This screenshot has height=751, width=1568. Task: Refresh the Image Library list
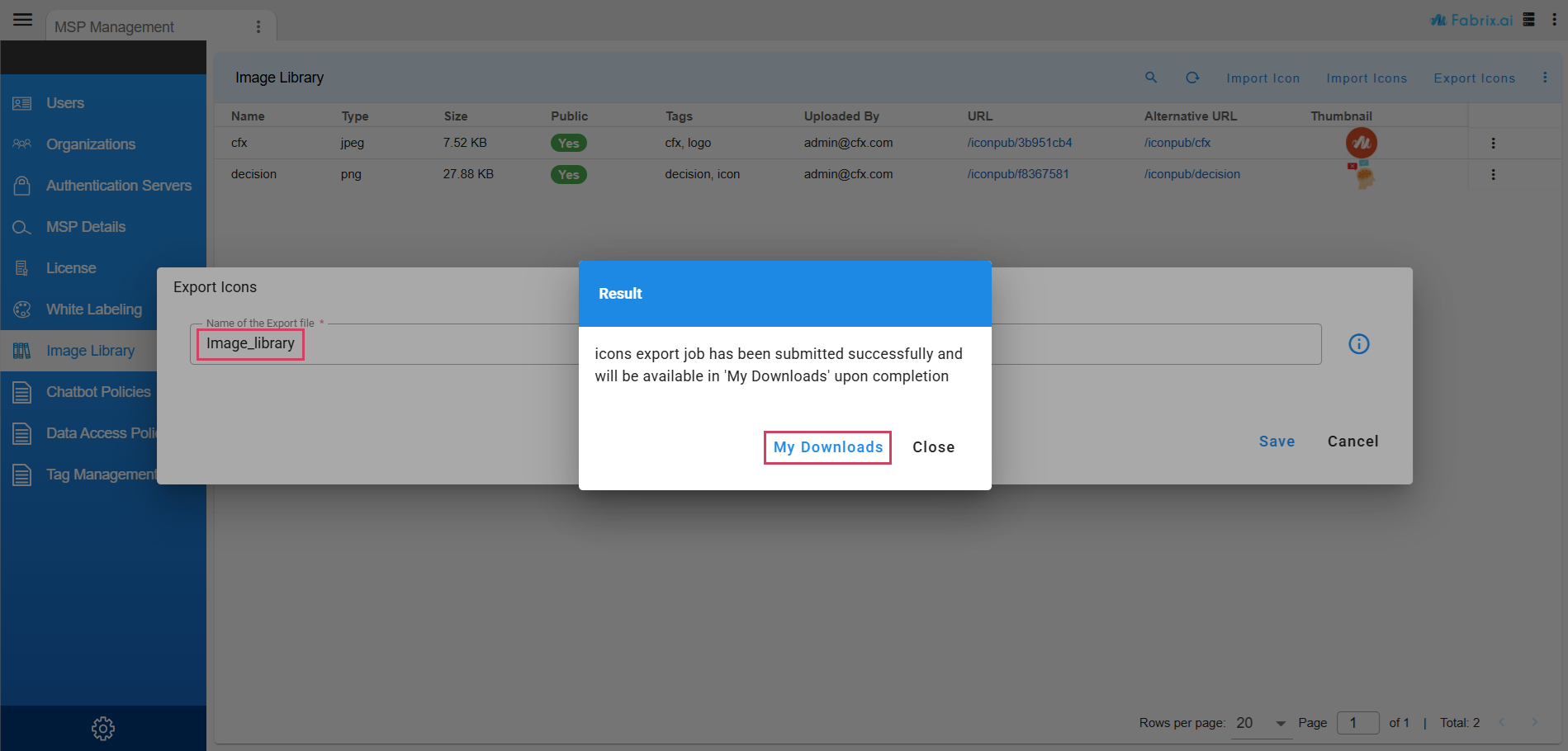1192,78
